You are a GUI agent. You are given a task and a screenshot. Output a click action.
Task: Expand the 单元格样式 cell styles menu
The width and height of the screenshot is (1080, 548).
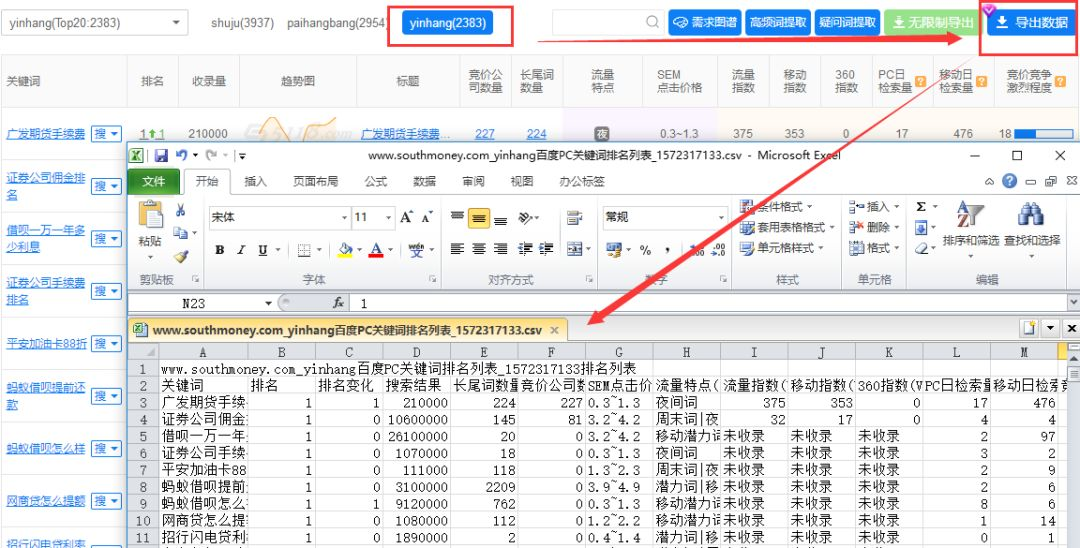coord(782,248)
